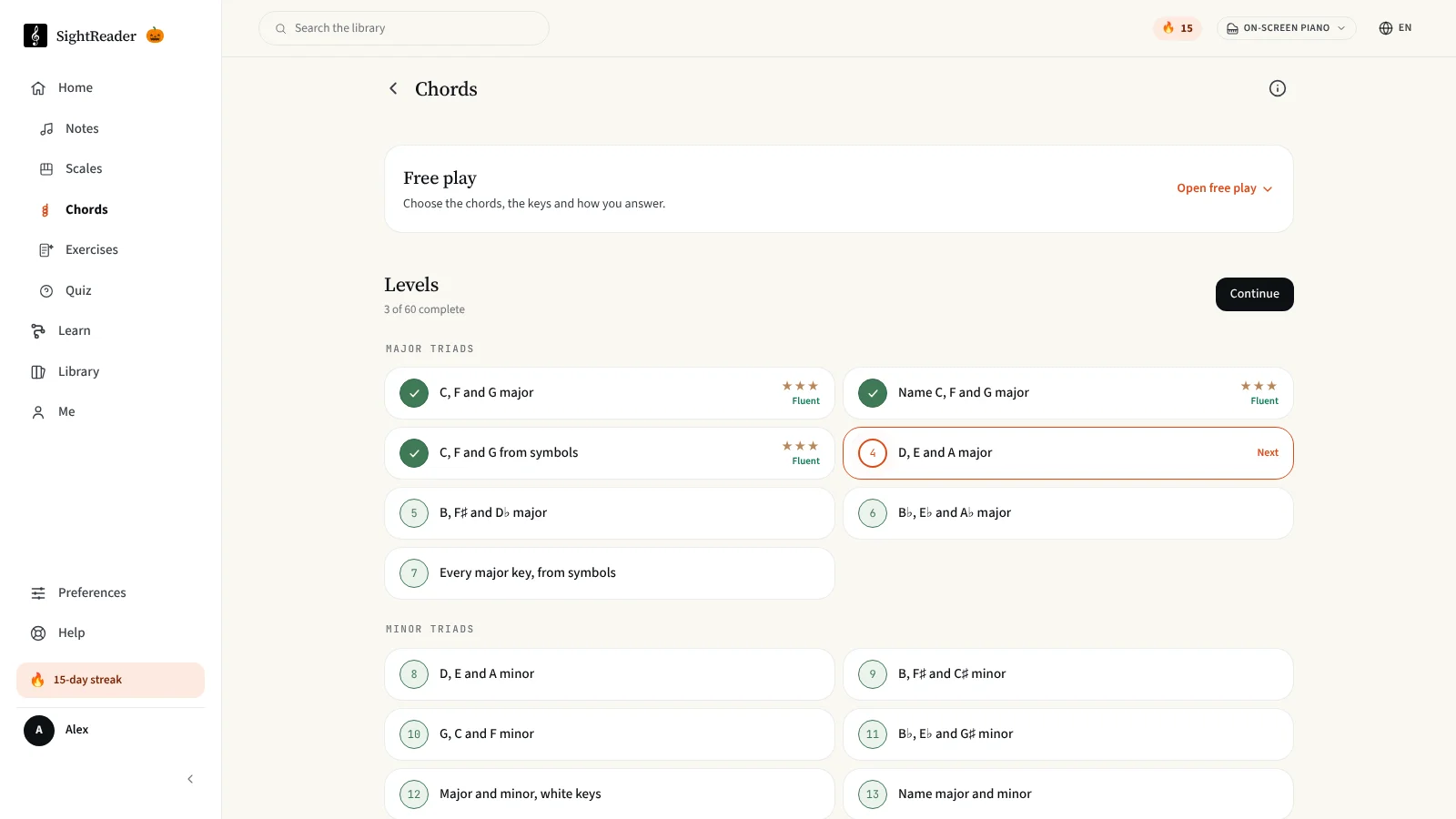Click the Scales icon in sidebar
Viewport: 1456px width, 819px height.
(x=46, y=169)
